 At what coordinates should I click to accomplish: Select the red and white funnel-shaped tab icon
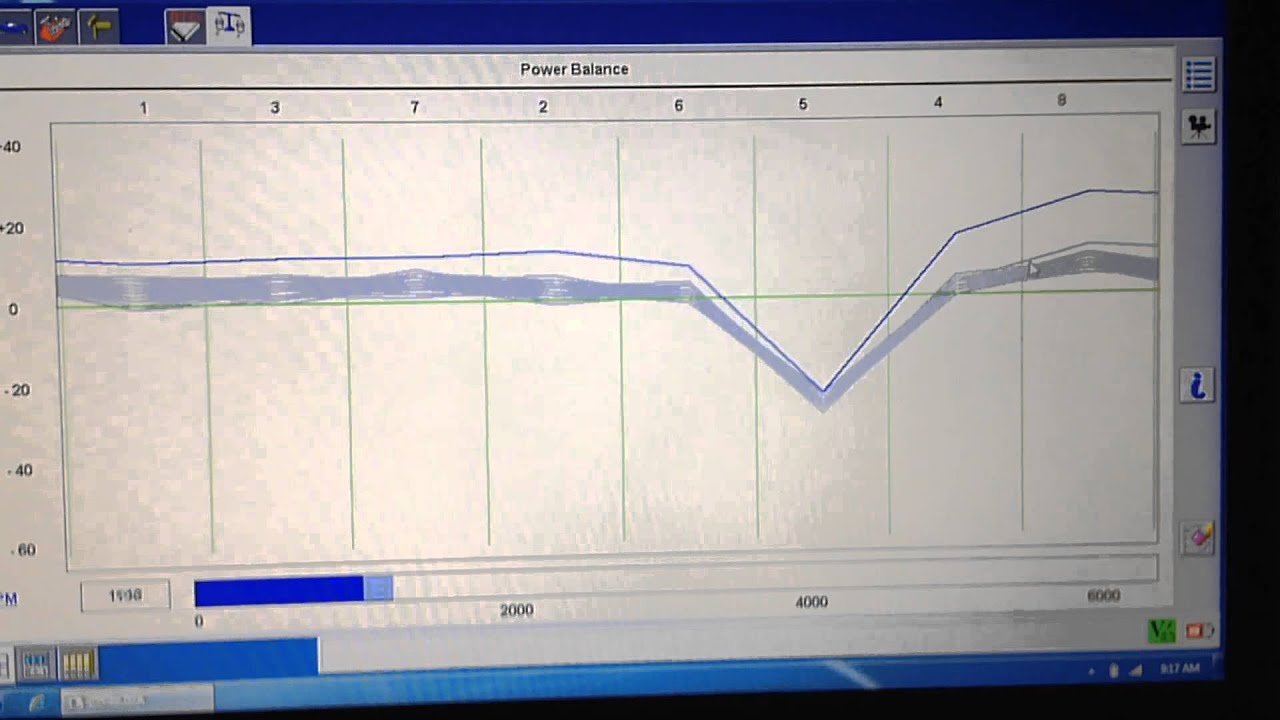pos(184,27)
